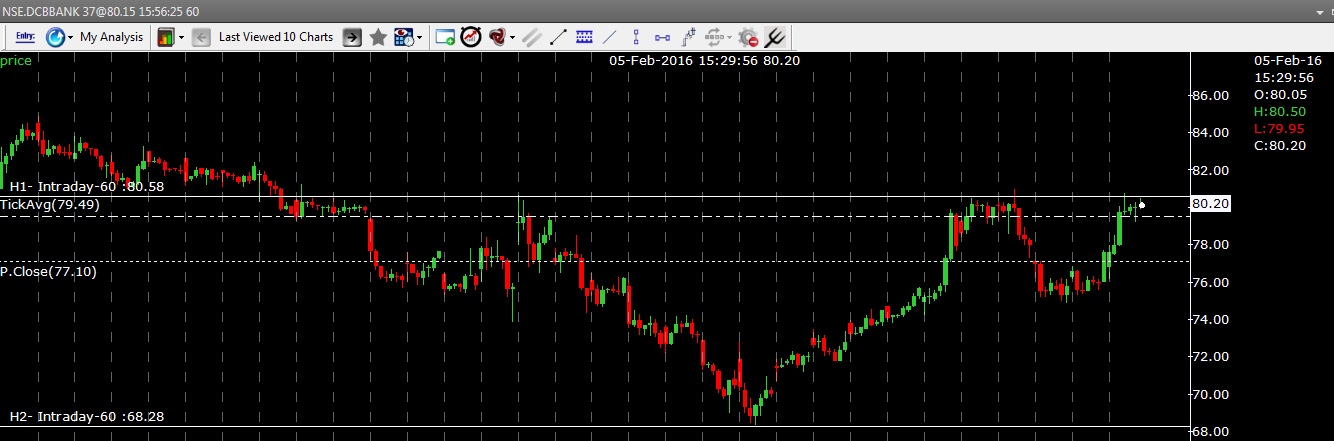Select the trend line with endpoints tool
1334x441 pixels.
(x=558, y=37)
